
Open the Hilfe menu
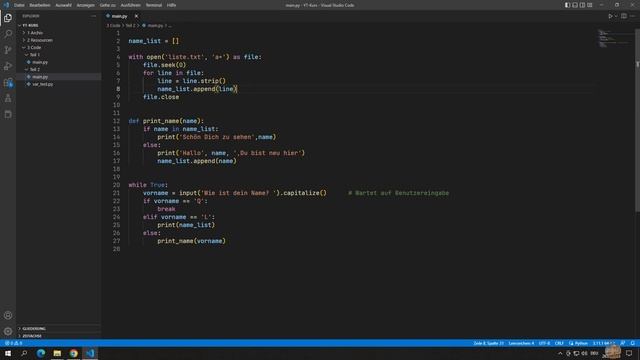[171, 5]
